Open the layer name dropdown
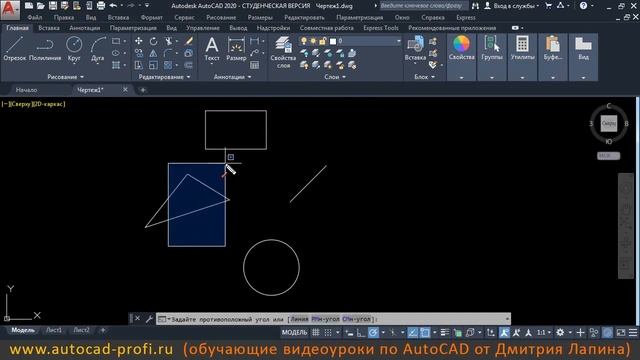Image resolution: width=640 pixels, height=360 pixels. coord(399,41)
